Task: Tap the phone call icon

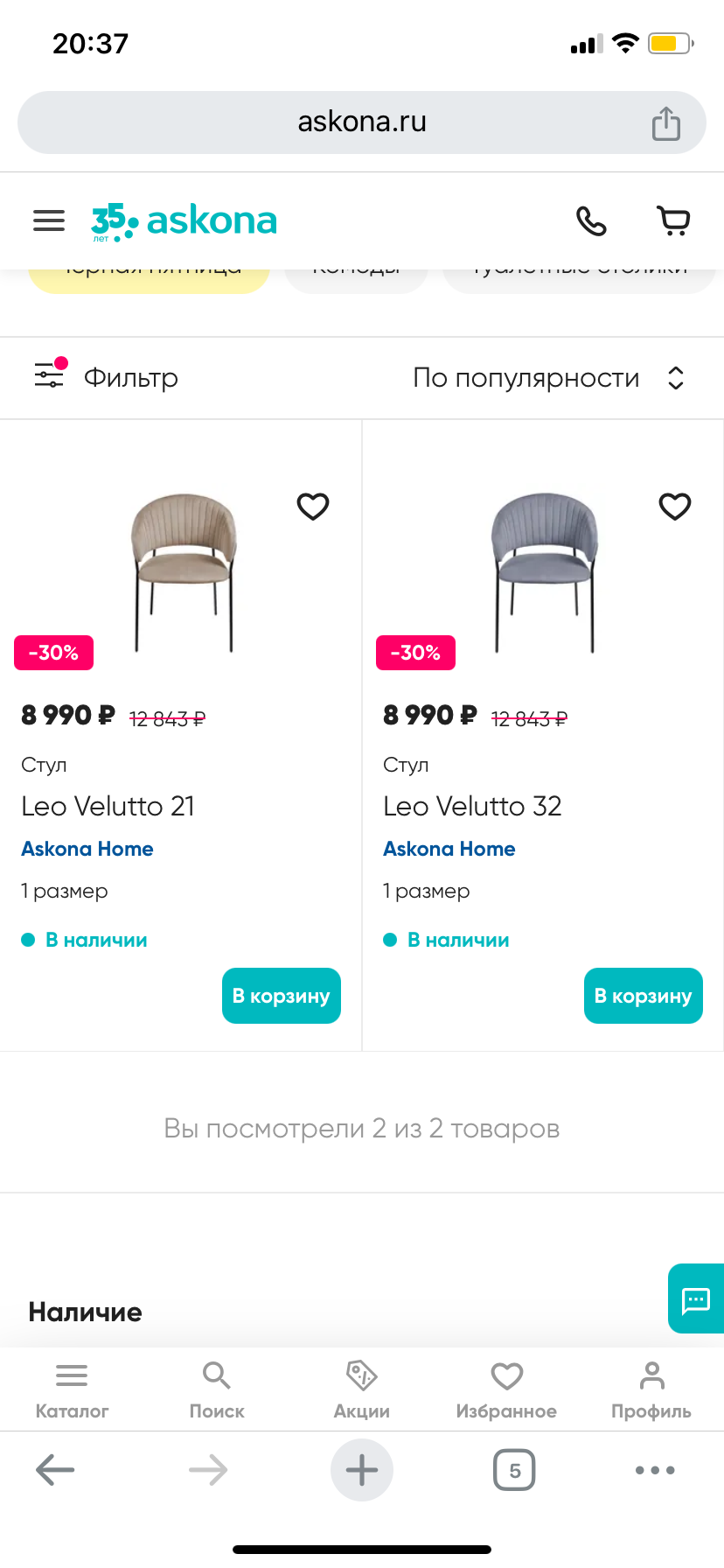Action: pos(591,220)
